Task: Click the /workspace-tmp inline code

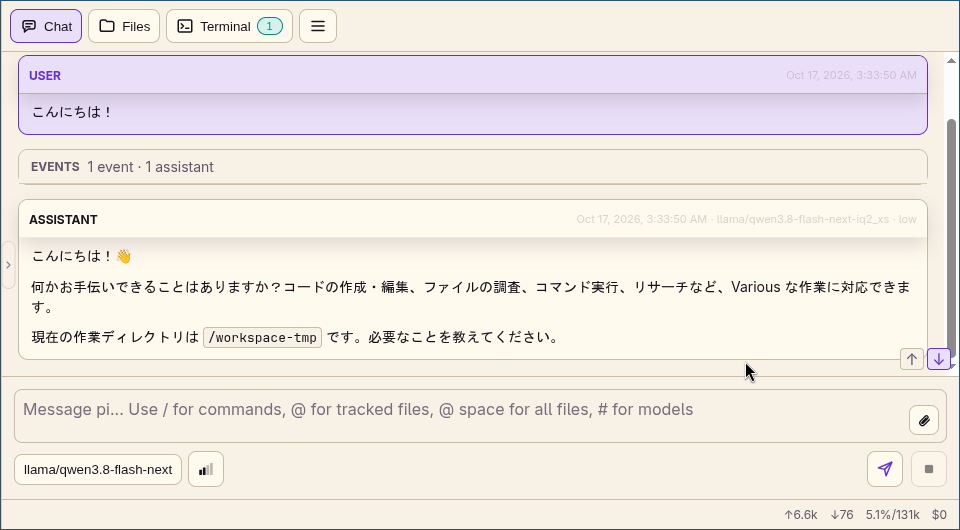Action: [262, 337]
